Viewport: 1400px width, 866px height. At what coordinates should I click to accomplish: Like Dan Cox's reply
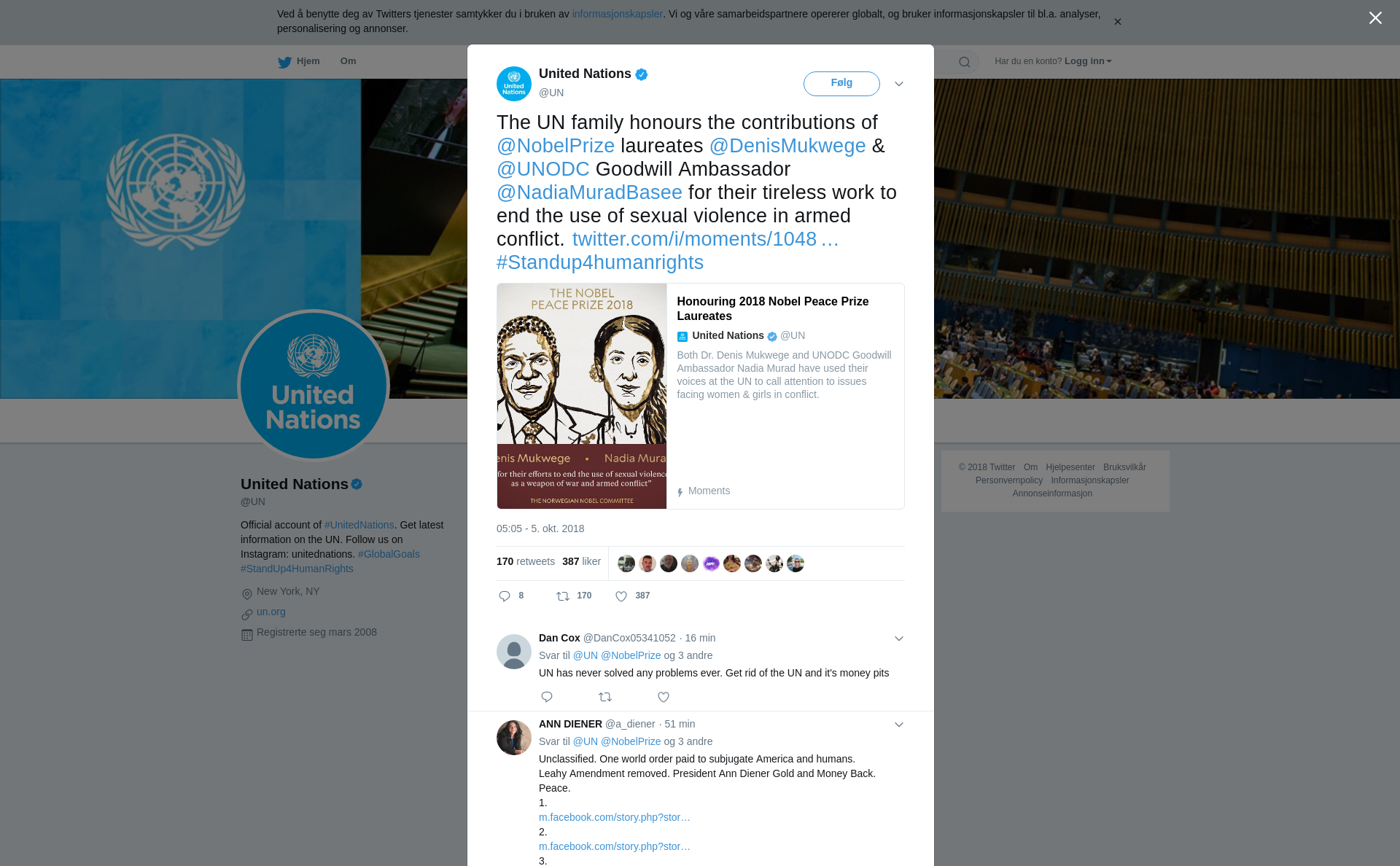pyautogui.click(x=664, y=697)
